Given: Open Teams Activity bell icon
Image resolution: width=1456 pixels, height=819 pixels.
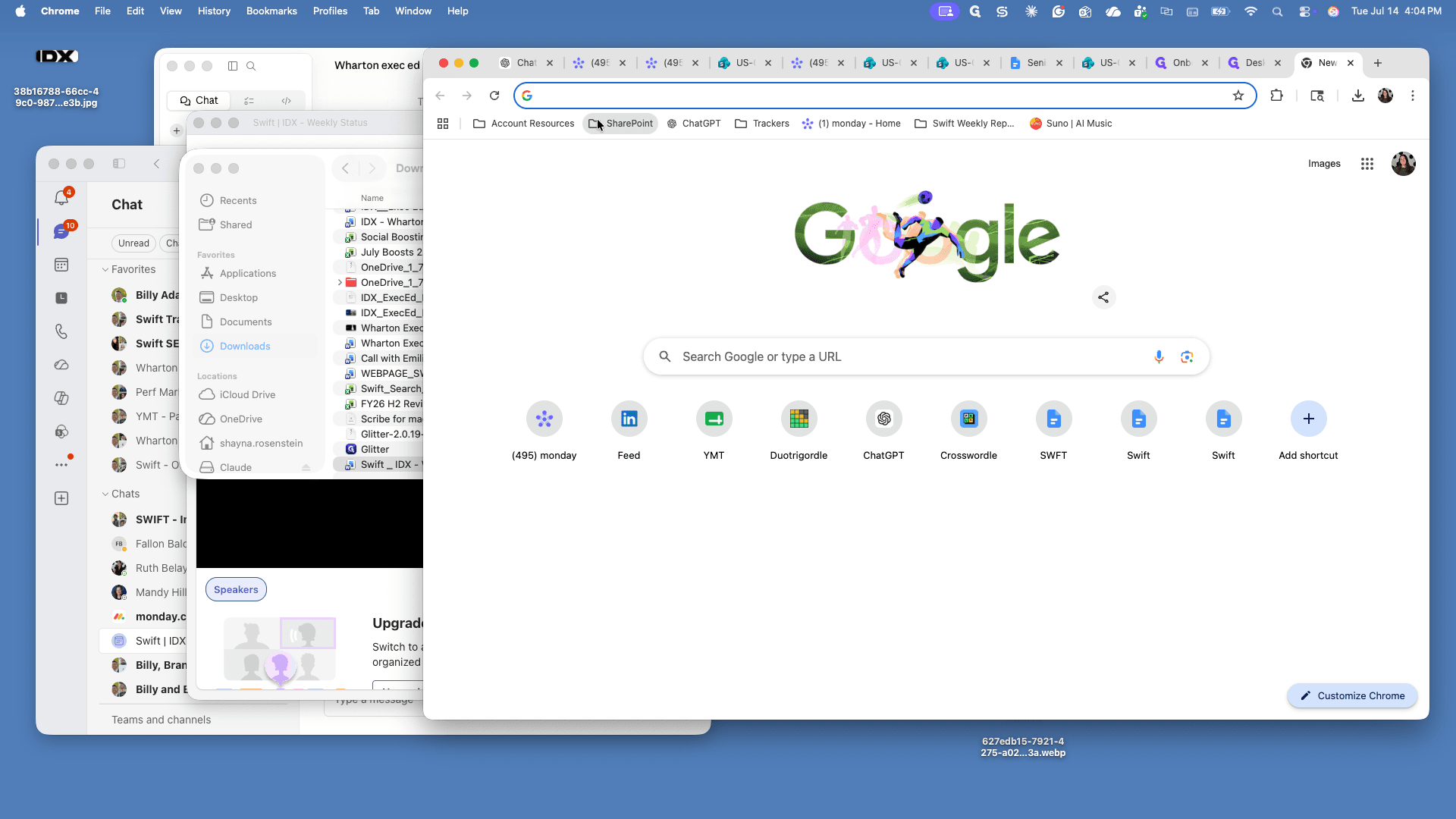Looking at the screenshot, I should [61, 198].
